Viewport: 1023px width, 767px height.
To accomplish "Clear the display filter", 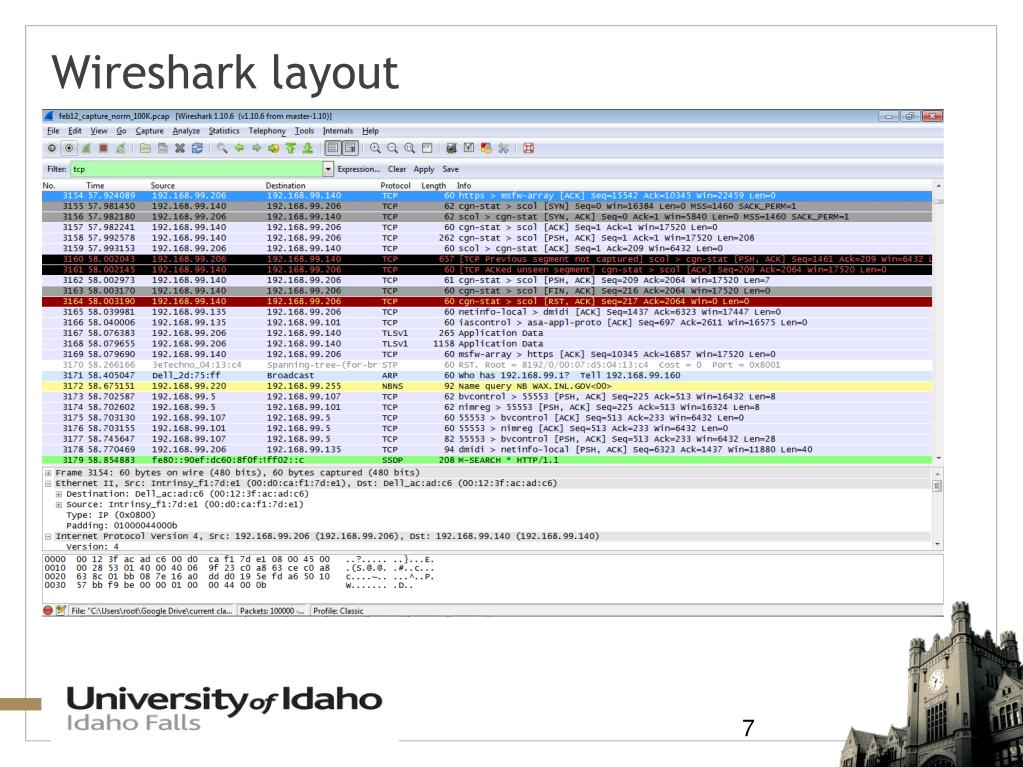I will [x=397, y=169].
